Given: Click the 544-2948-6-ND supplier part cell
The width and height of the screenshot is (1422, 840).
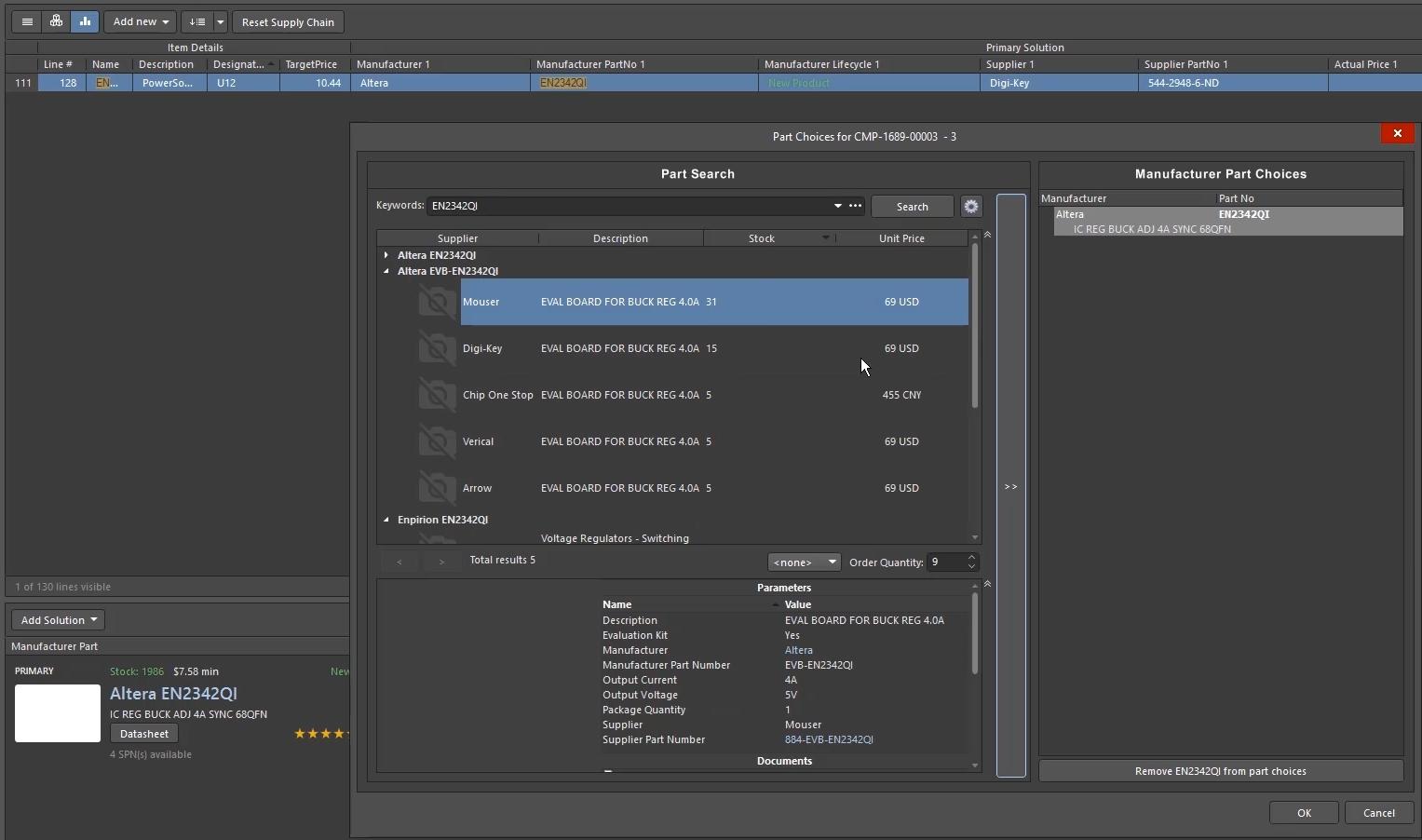Looking at the screenshot, I should (x=1233, y=83).
